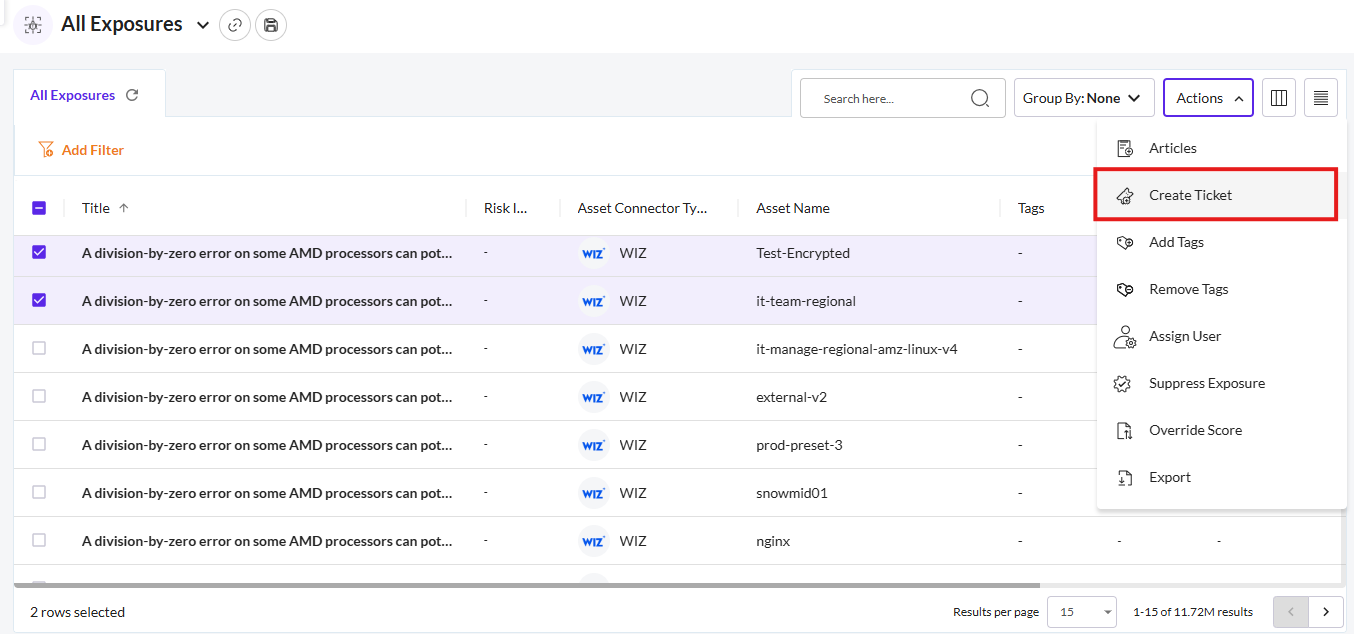Screen dimensions: 1354x634
Task: Expand the All Exposures title dropdown arrow
Action: pos(203,25)
